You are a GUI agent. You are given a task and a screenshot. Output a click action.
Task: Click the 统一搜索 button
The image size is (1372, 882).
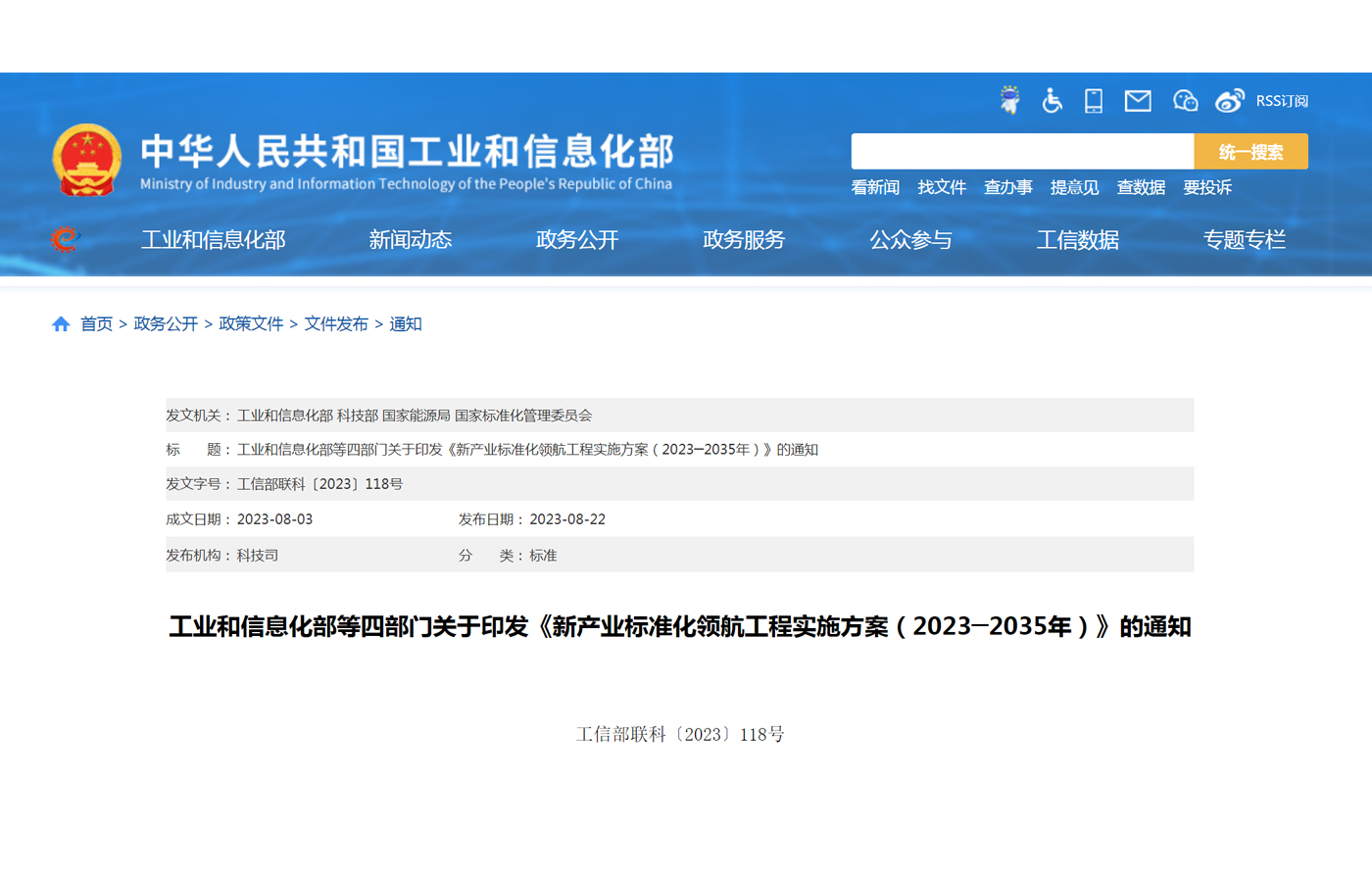(1250, 151)
